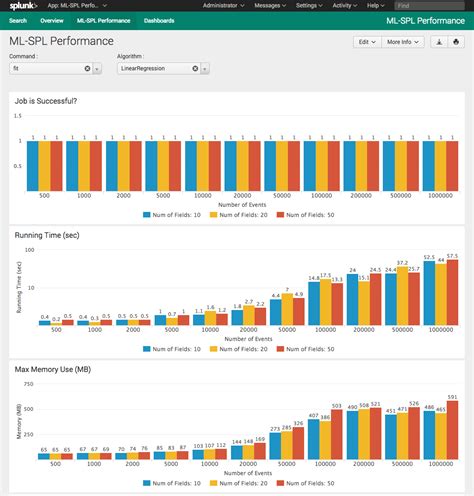Clear the Command field value 'fit'
The width and height of the screenshot is (474, 496).
point(87,68)
